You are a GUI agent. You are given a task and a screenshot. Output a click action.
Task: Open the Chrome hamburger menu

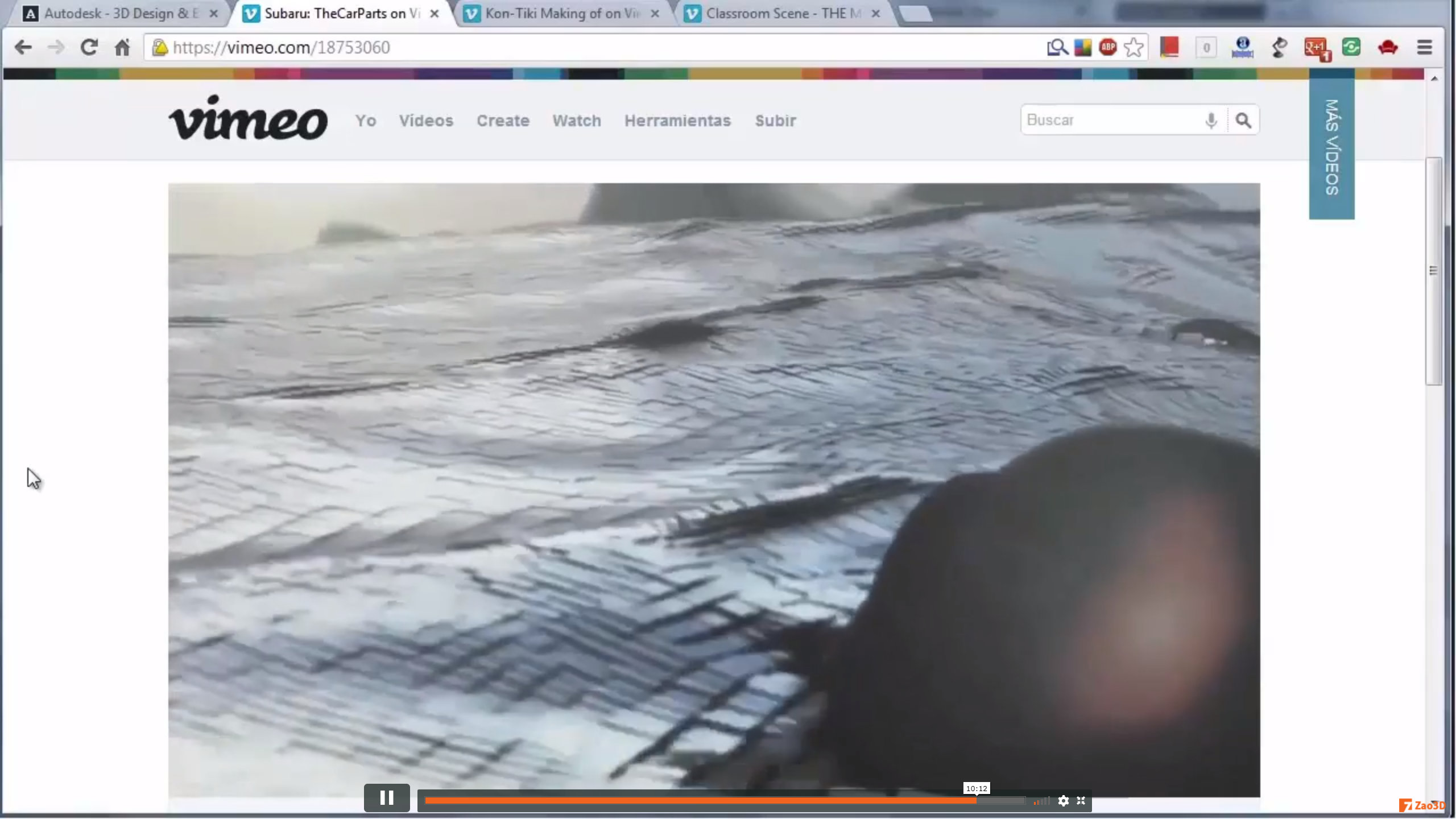(x=1424, y=47)
